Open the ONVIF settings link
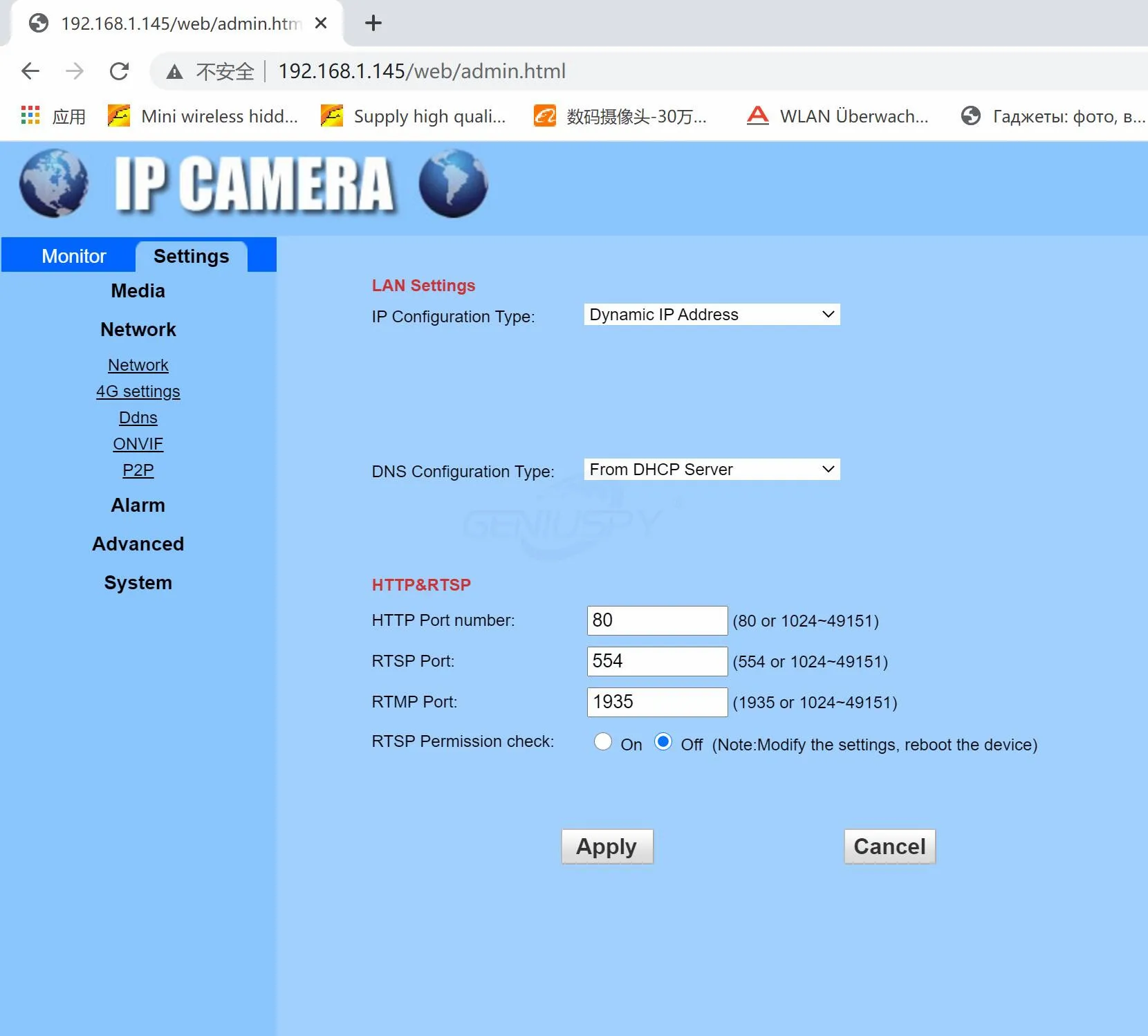This screenshot has height=1036, width=1148. 138,444
